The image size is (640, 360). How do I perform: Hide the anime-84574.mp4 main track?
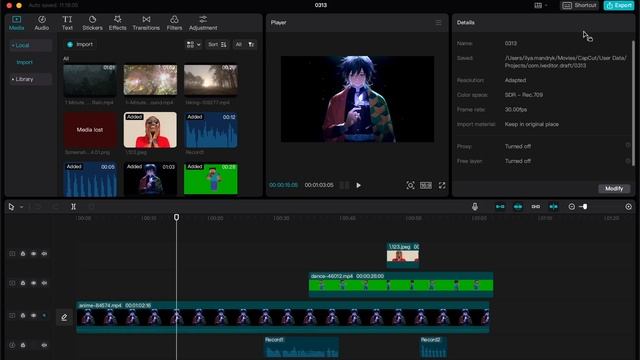tap(33, 316)
